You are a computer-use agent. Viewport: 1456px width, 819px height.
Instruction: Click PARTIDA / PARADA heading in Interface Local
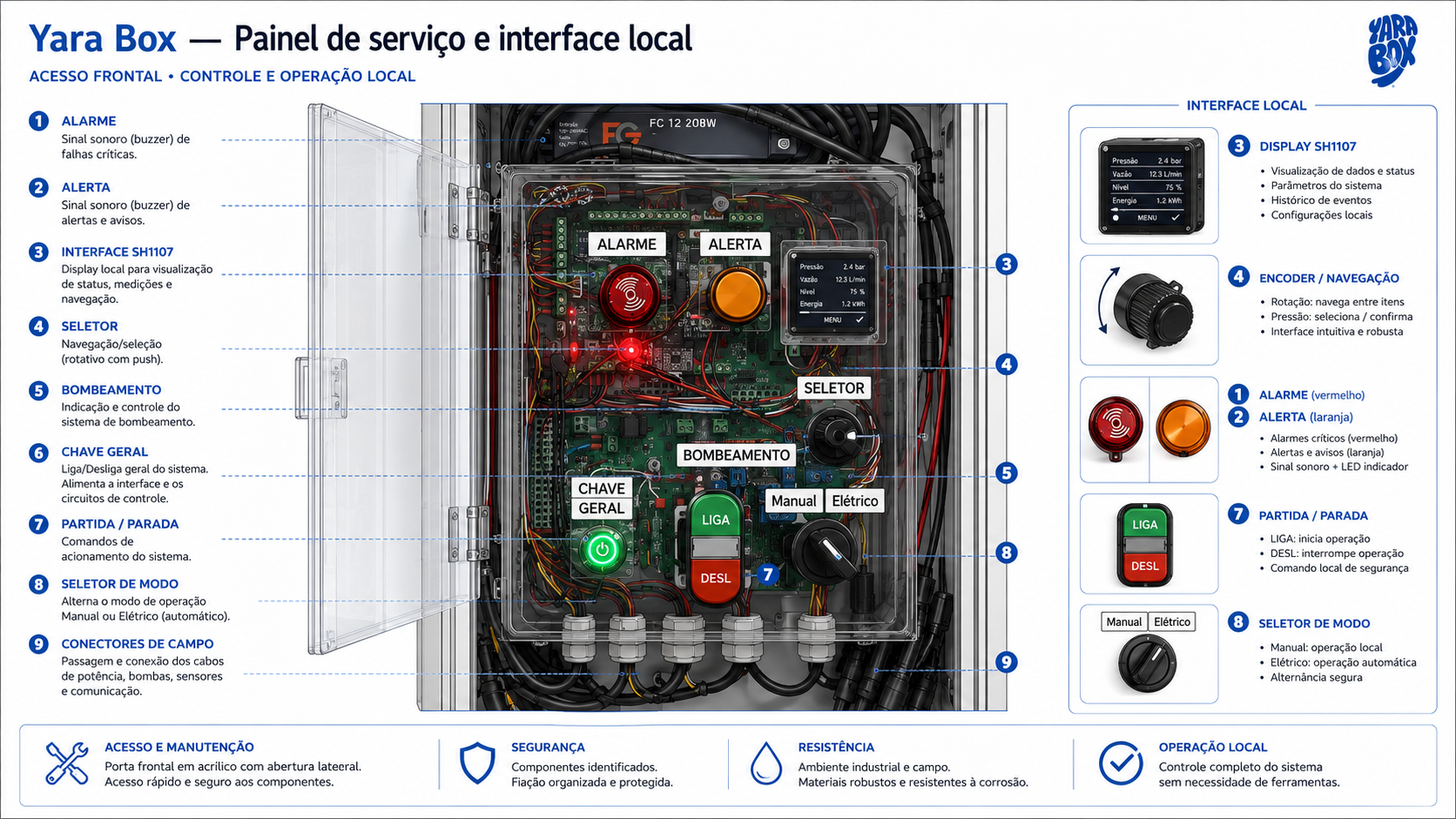[x=1313, y=516]
